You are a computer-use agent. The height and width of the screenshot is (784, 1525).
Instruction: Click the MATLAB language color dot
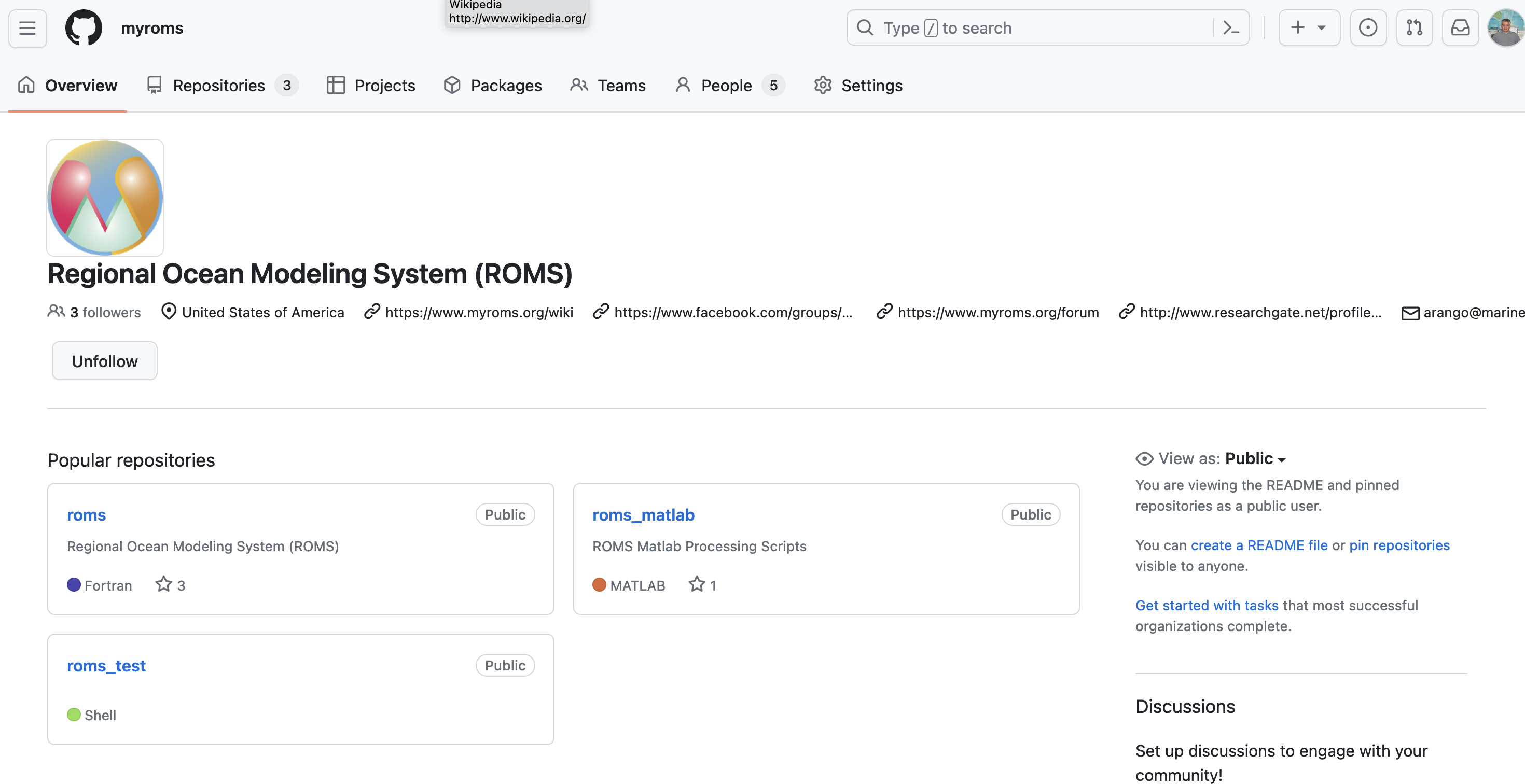pos(599,584)
